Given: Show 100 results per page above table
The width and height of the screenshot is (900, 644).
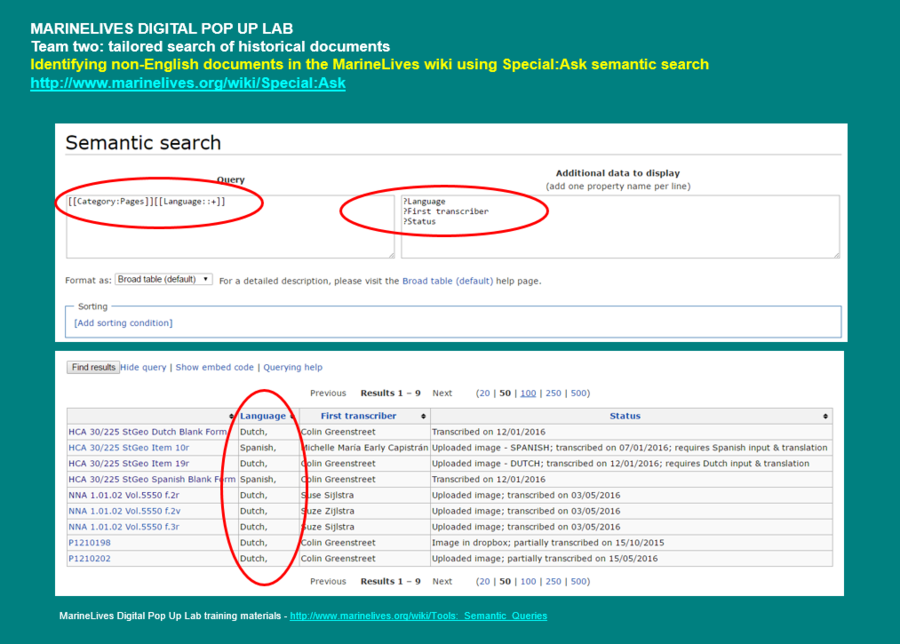Looking at the screenshot, I should [x=528, y=394].
